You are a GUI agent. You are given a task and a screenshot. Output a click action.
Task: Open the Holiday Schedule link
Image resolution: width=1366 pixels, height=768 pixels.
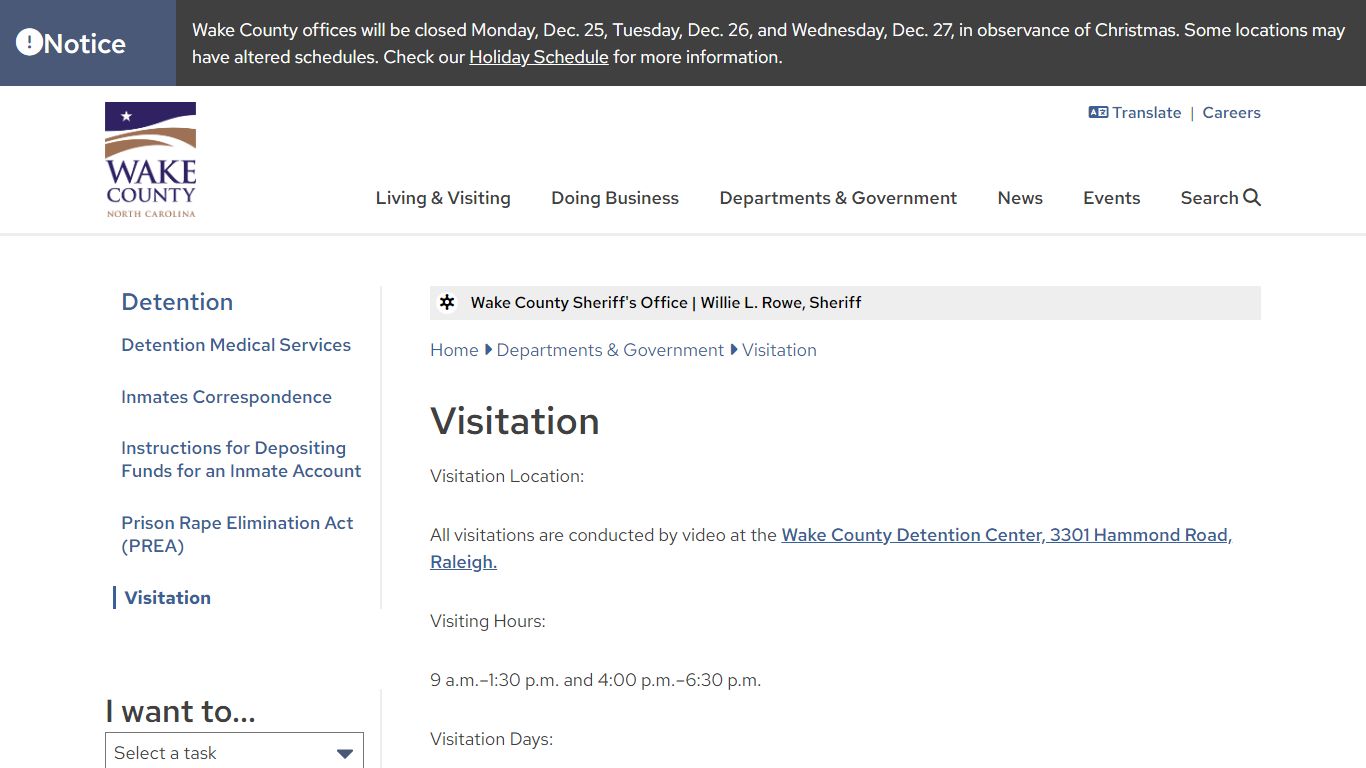pyautogui.click(x=539, y=57)
